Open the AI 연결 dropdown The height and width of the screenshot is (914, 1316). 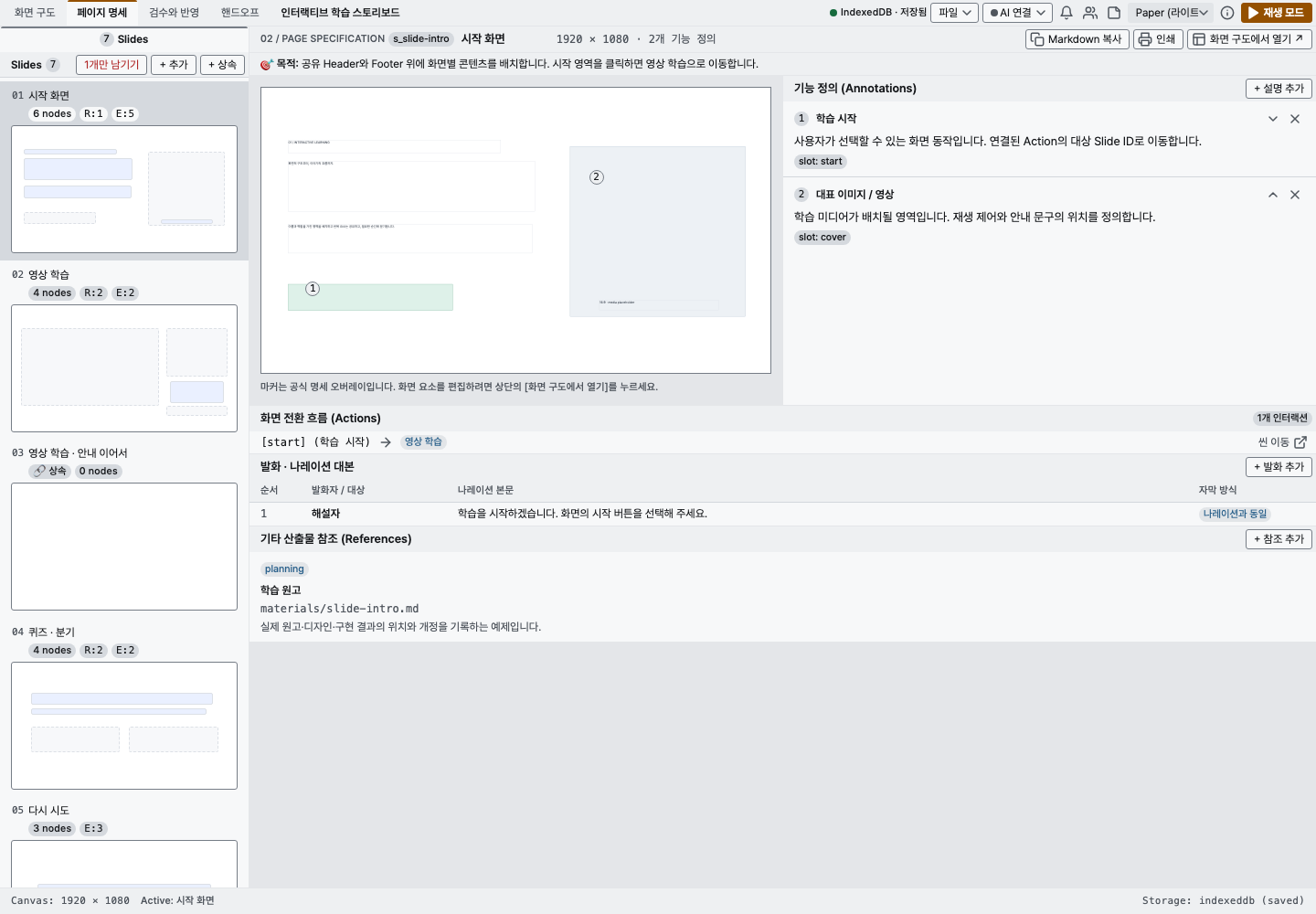coord(1017,13)
